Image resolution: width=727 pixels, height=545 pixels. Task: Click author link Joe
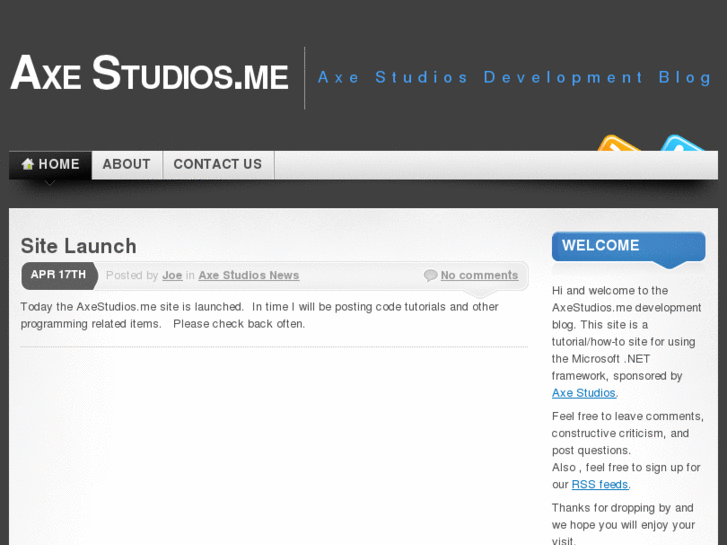click(172, 275)
